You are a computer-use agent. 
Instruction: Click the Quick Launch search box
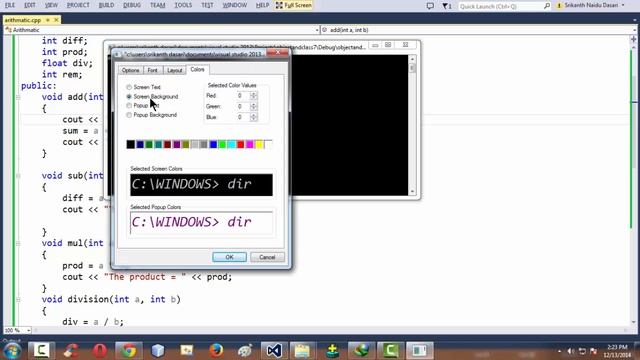(x=501, y=6)
